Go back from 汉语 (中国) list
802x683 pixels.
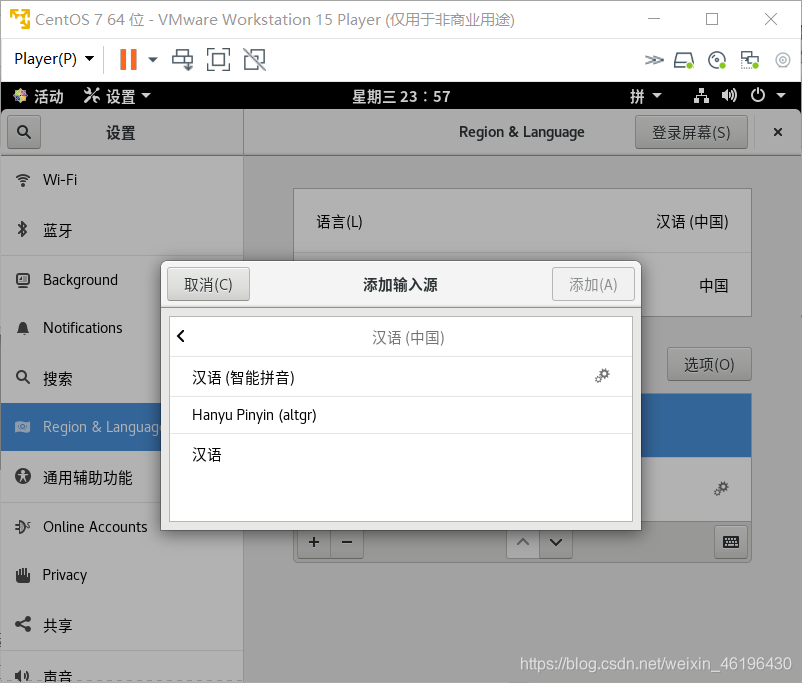(x=181, y=336)
